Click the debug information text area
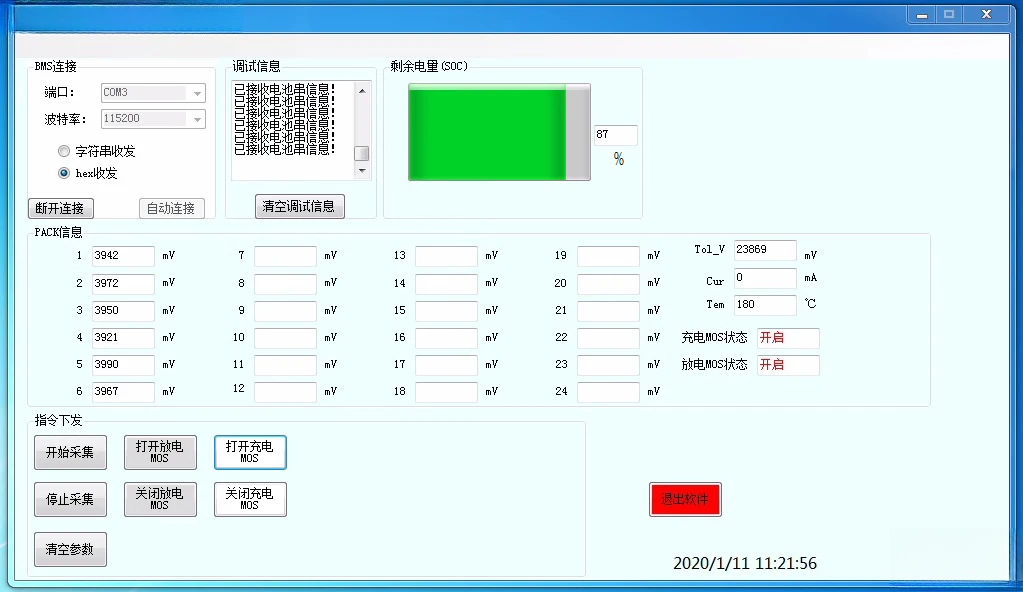The width and height of the screenshot is (1023, 592). pos(292,131)
